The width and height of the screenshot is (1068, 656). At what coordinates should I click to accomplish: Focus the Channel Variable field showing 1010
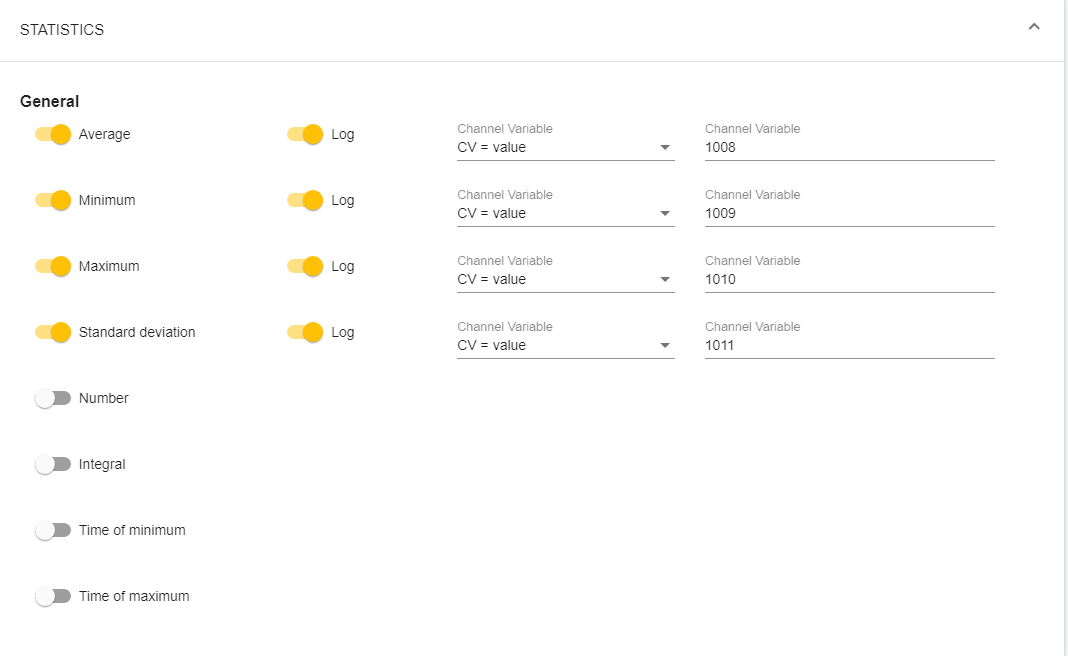click(x=849, y=279)
